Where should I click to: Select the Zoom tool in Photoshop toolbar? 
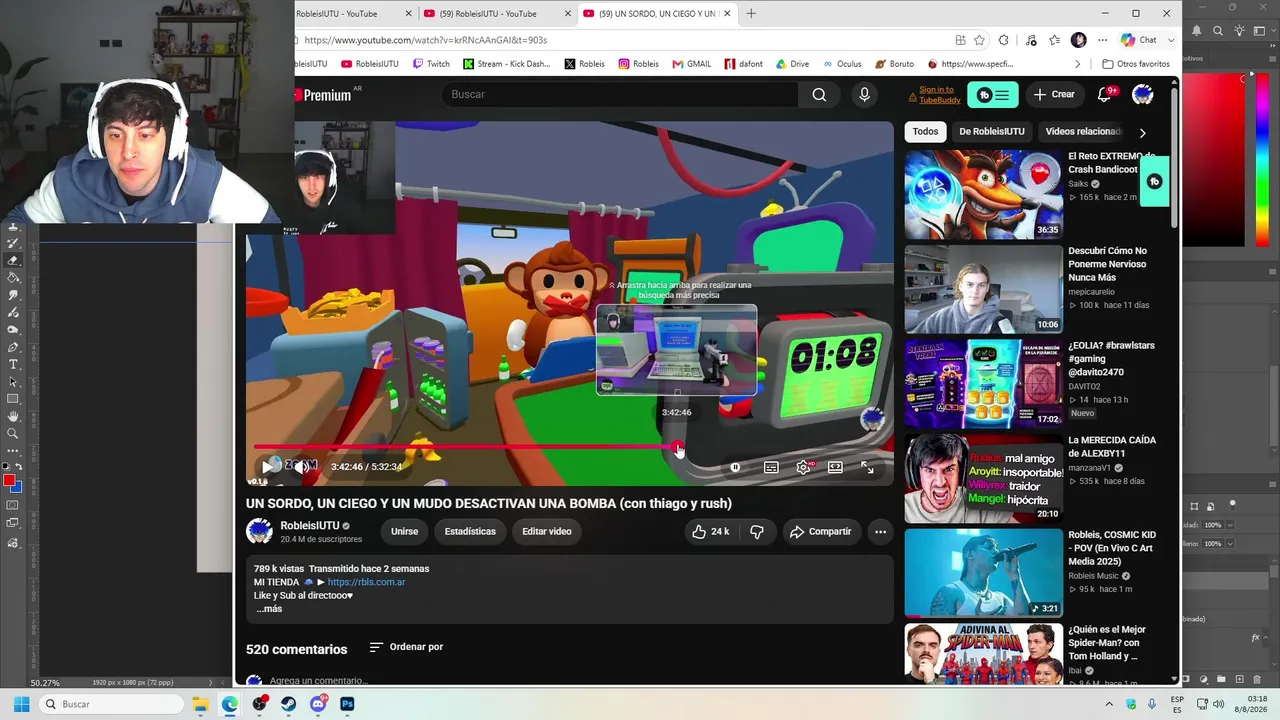pyautogui.click(x=13, y=434)
